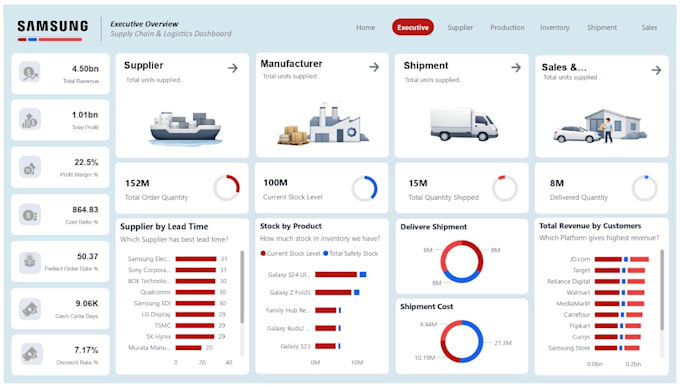The width and height of the screenshot is (680, 387).
Task: Go to the Sales tab
Action: (x=649, y=27)
